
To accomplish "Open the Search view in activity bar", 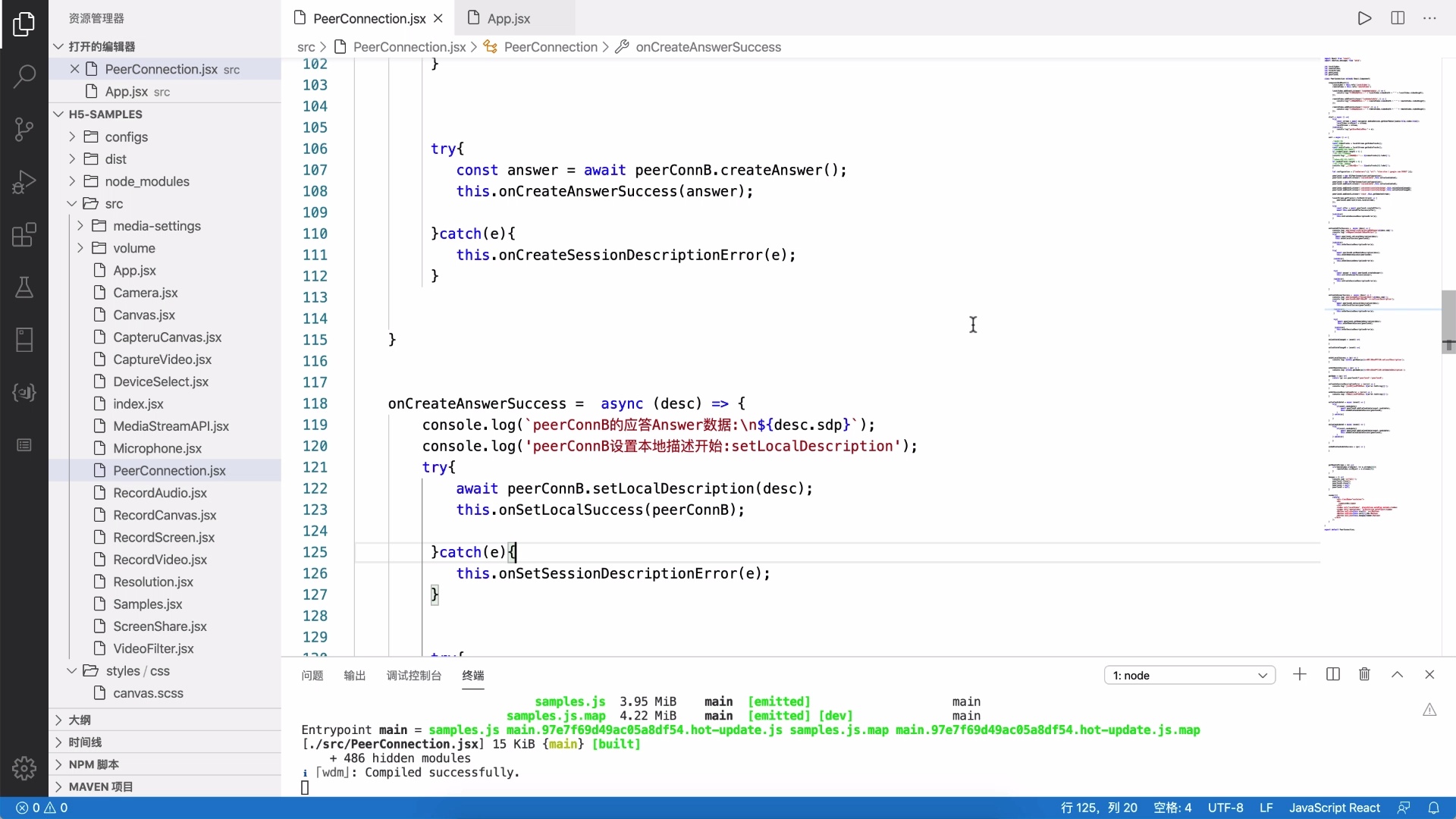I will click(x=24, y=76).
